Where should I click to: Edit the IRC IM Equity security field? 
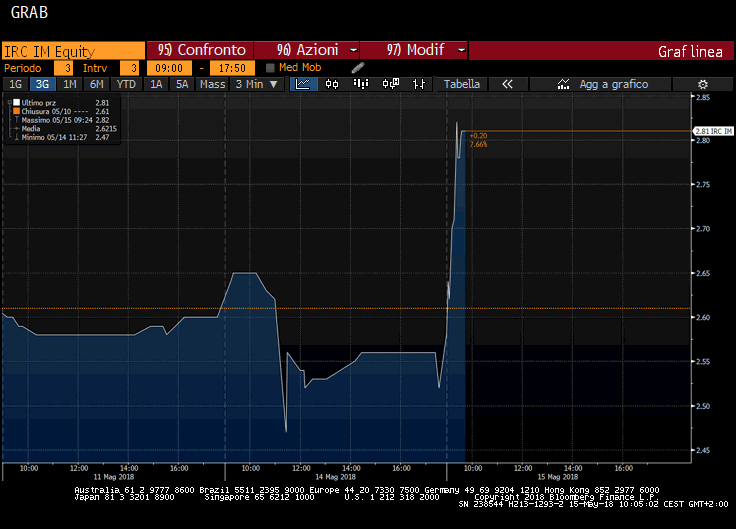click(x=73, y=50)
